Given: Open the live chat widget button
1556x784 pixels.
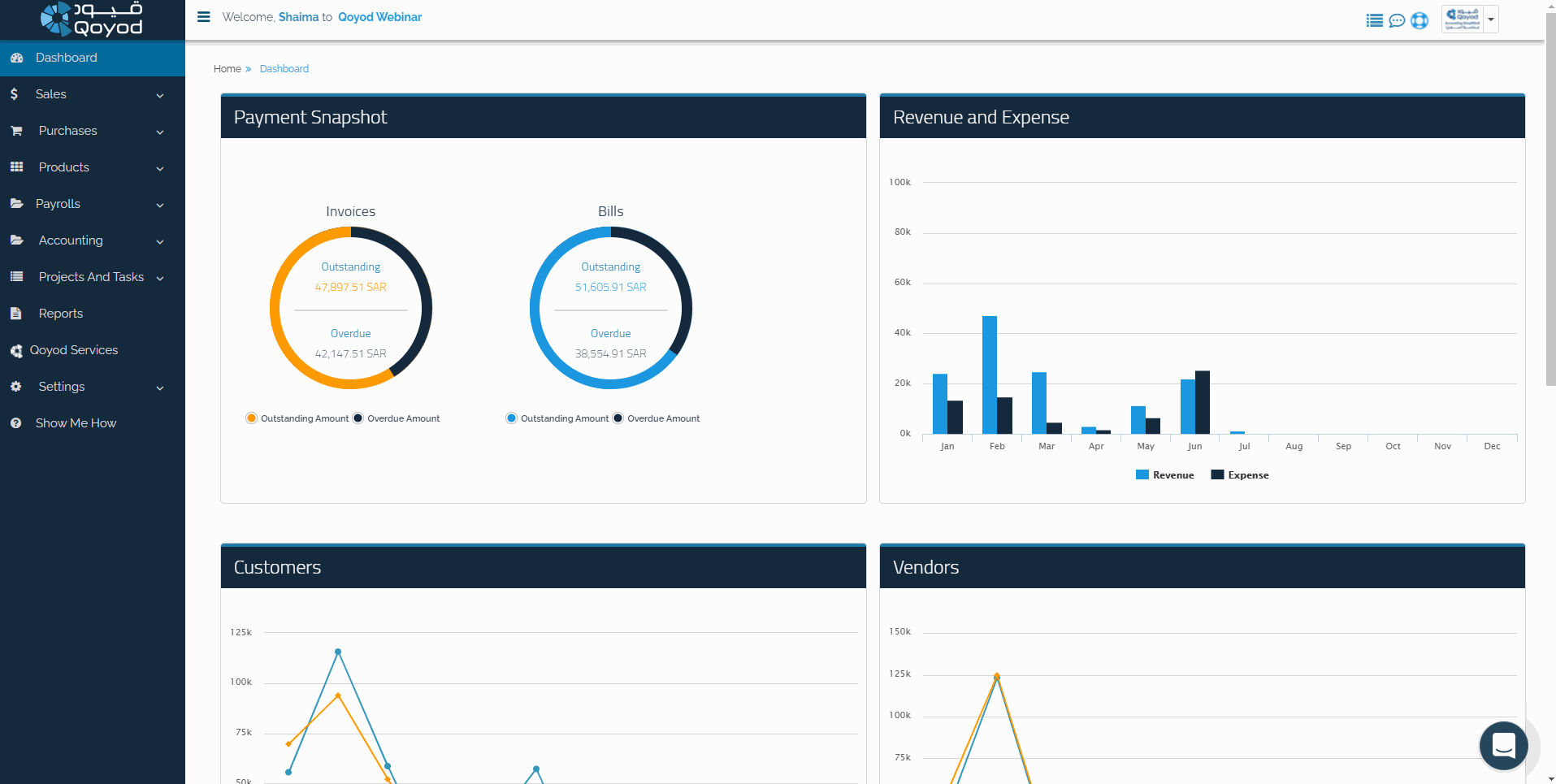Looking at the screenshot, I should tap(1503, 745).
